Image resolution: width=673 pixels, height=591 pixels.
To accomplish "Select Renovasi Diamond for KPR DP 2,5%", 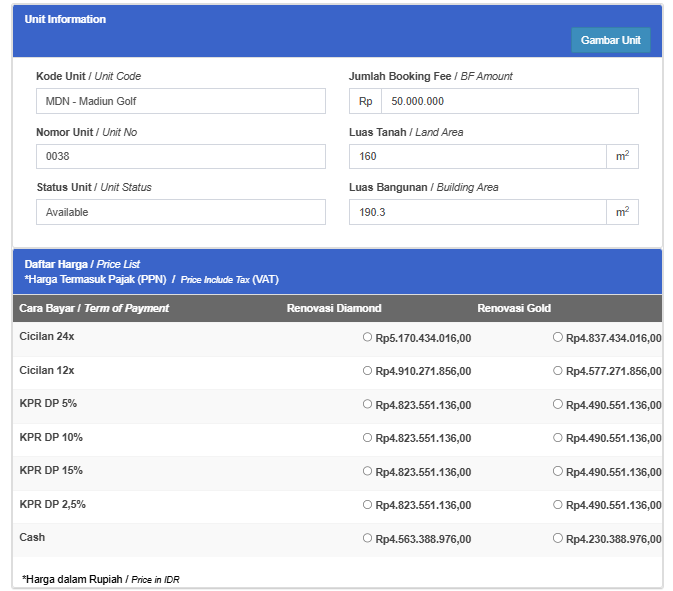I will coord(367,504).
